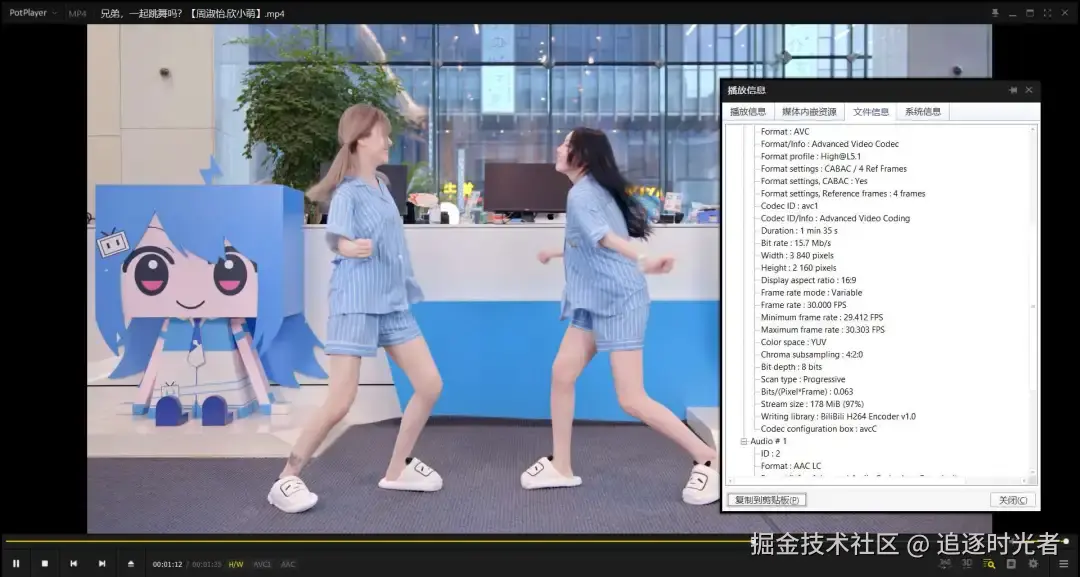The height and width of the screenshot is (577, 1080).
Task: Switch to the 媒体内嵌资源 tab
Action: click(x=809, y=112)
